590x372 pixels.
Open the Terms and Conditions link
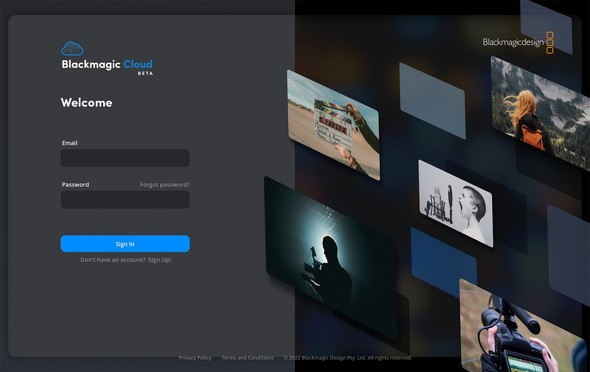point(247,358)
